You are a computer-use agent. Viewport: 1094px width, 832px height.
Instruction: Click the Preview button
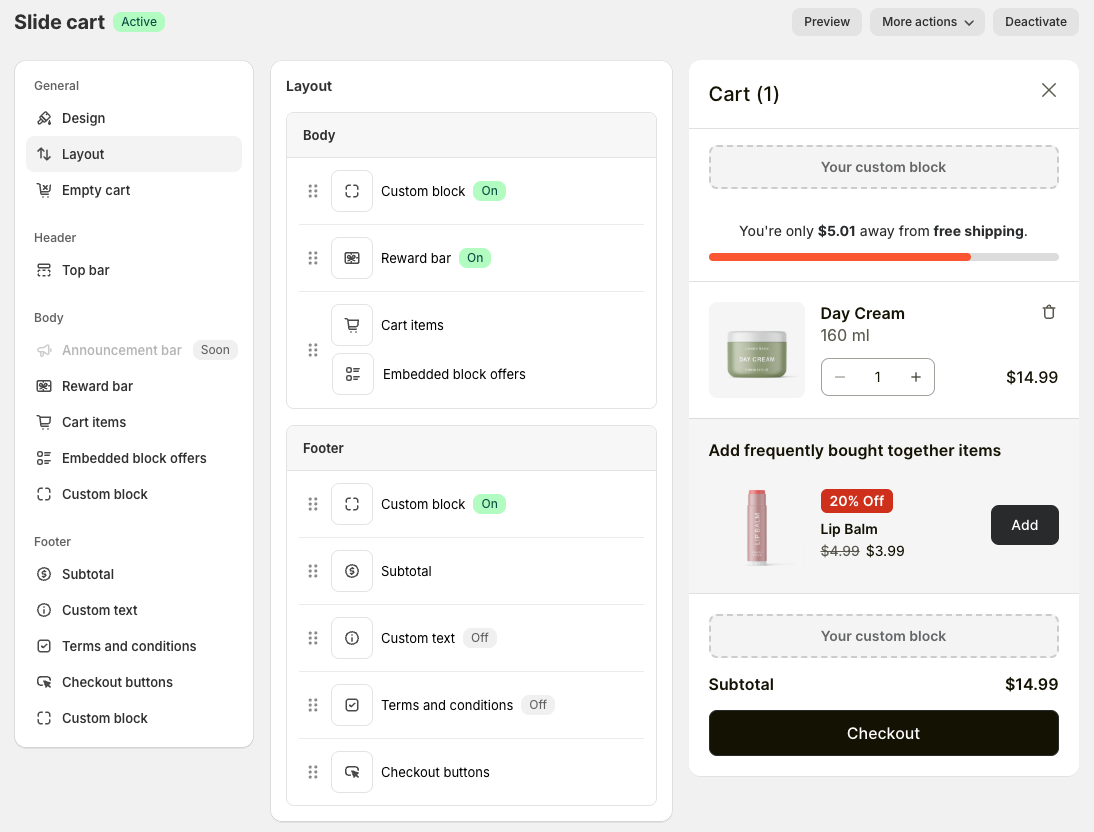pos(827,22)
